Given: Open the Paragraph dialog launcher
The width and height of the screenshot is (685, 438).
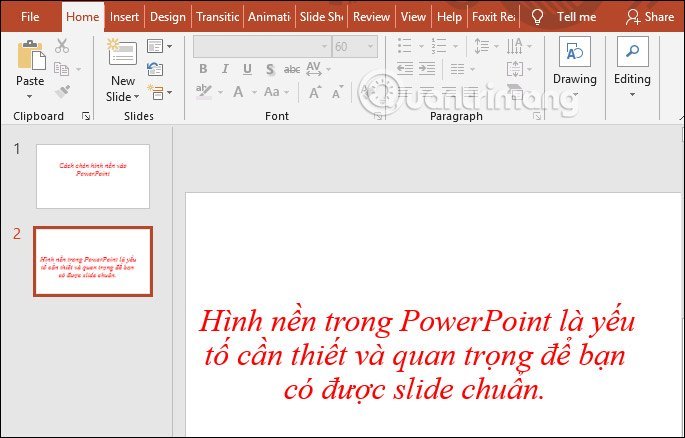Looking at the screenshot, I should pyautogui.click(x=537, y=116).
